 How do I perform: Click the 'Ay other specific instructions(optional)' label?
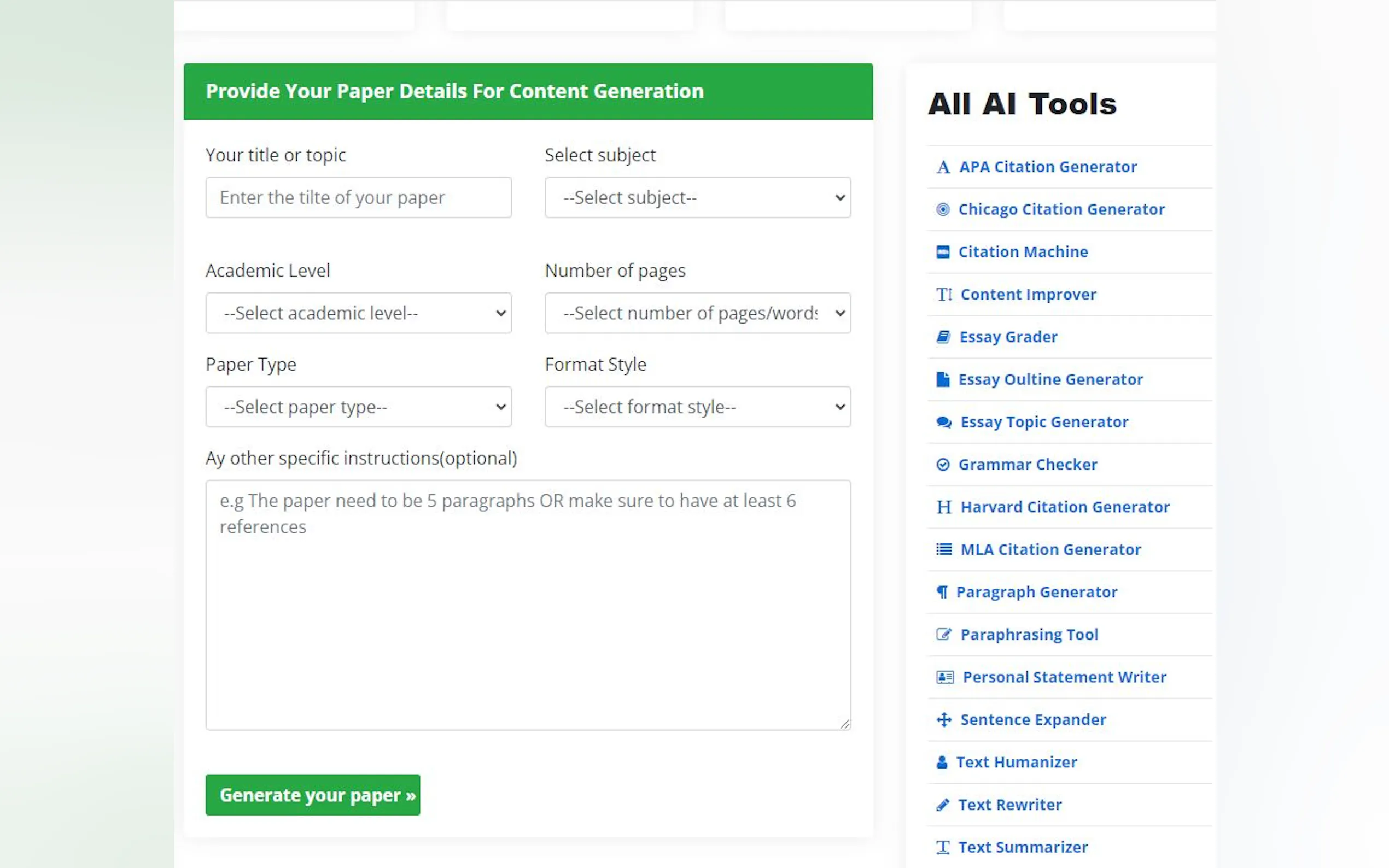361,458
